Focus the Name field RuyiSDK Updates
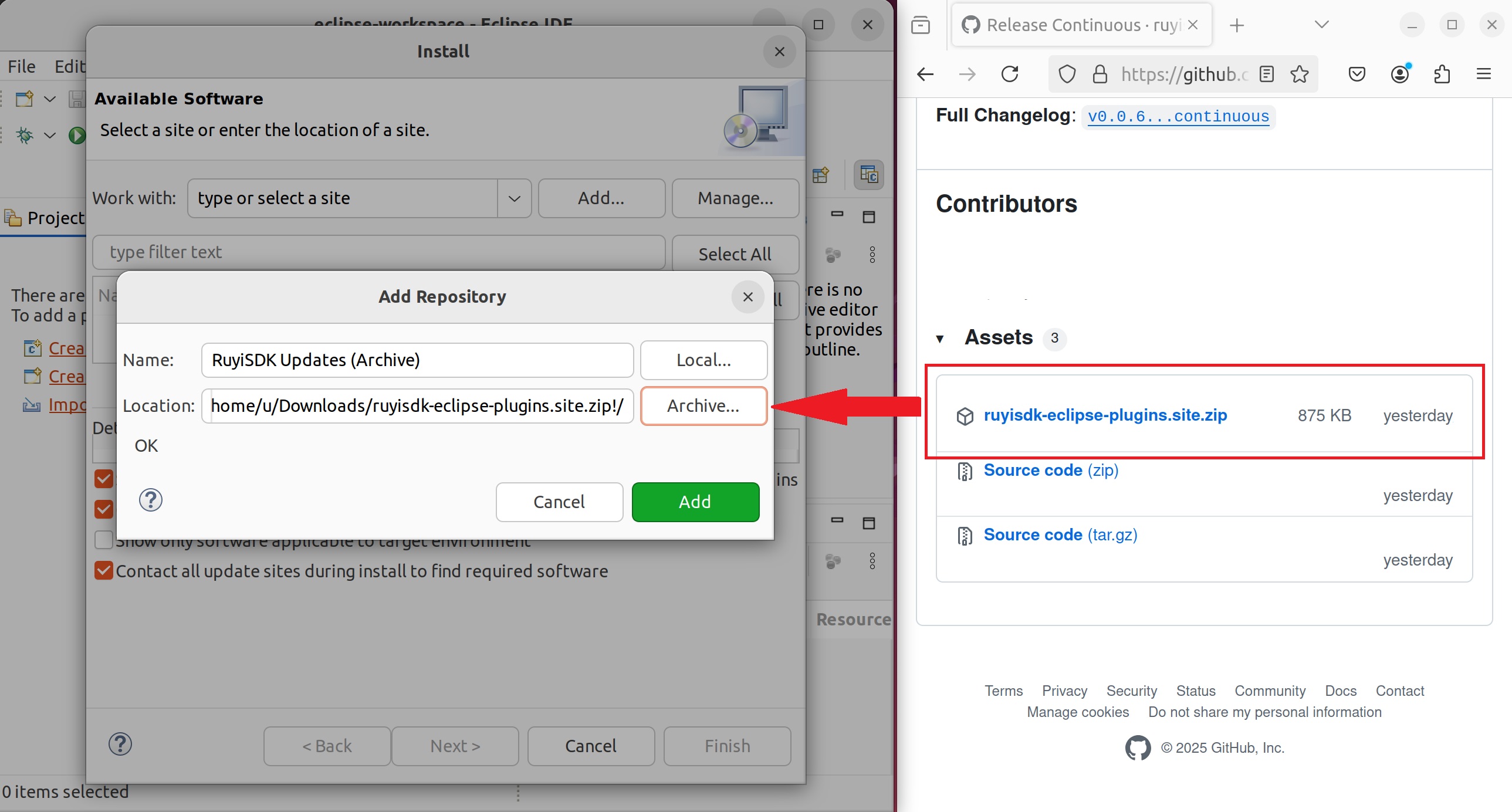This screenshot has height=812, width=1512. (x=417, y=360)
